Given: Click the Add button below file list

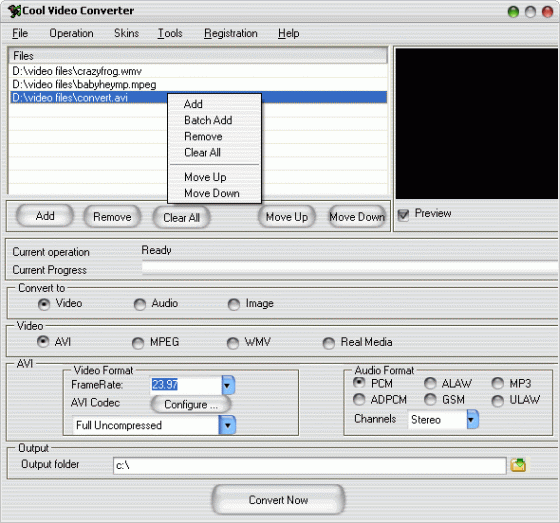Looking at the screenshot, I should (x=45, y=216).
